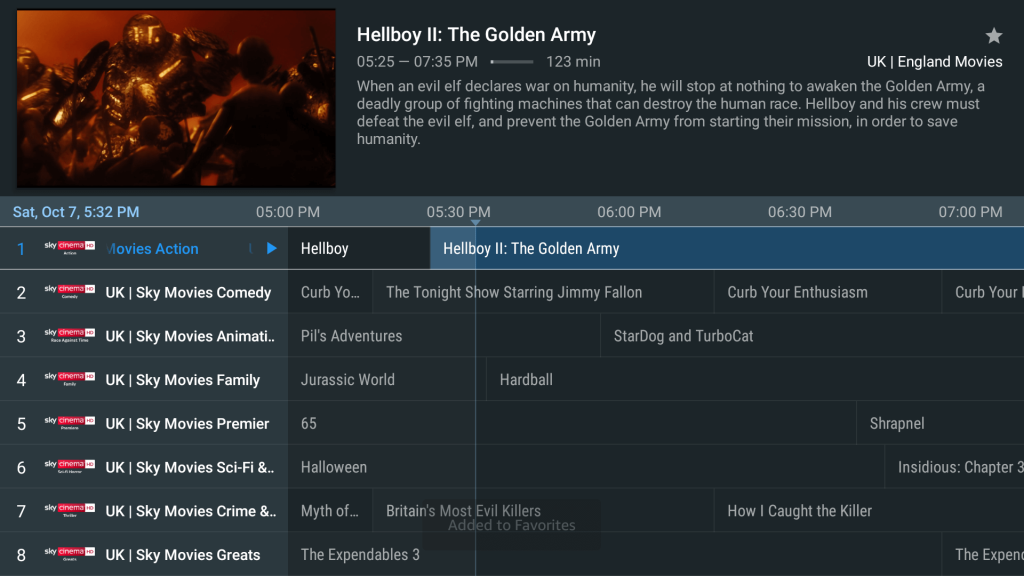1024x576 pixels.
Task: Open the Hellboy II preview thumbnail
Action: [176, 98]
